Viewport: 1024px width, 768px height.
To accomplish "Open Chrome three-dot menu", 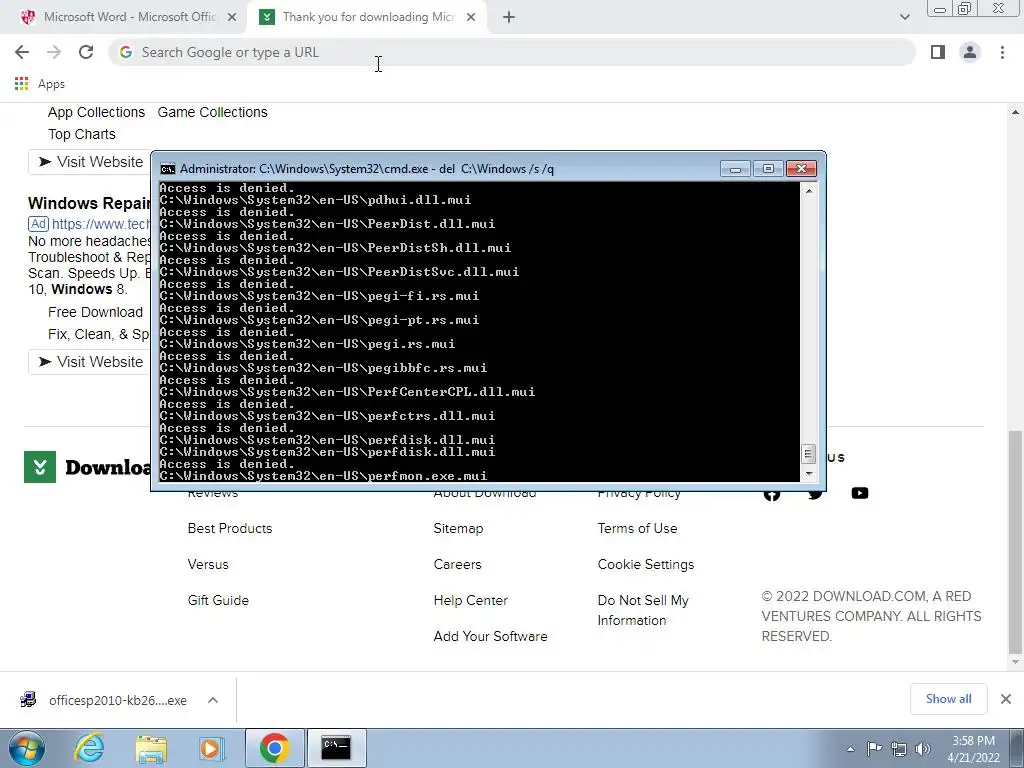I will click(x=1002, y=52).
